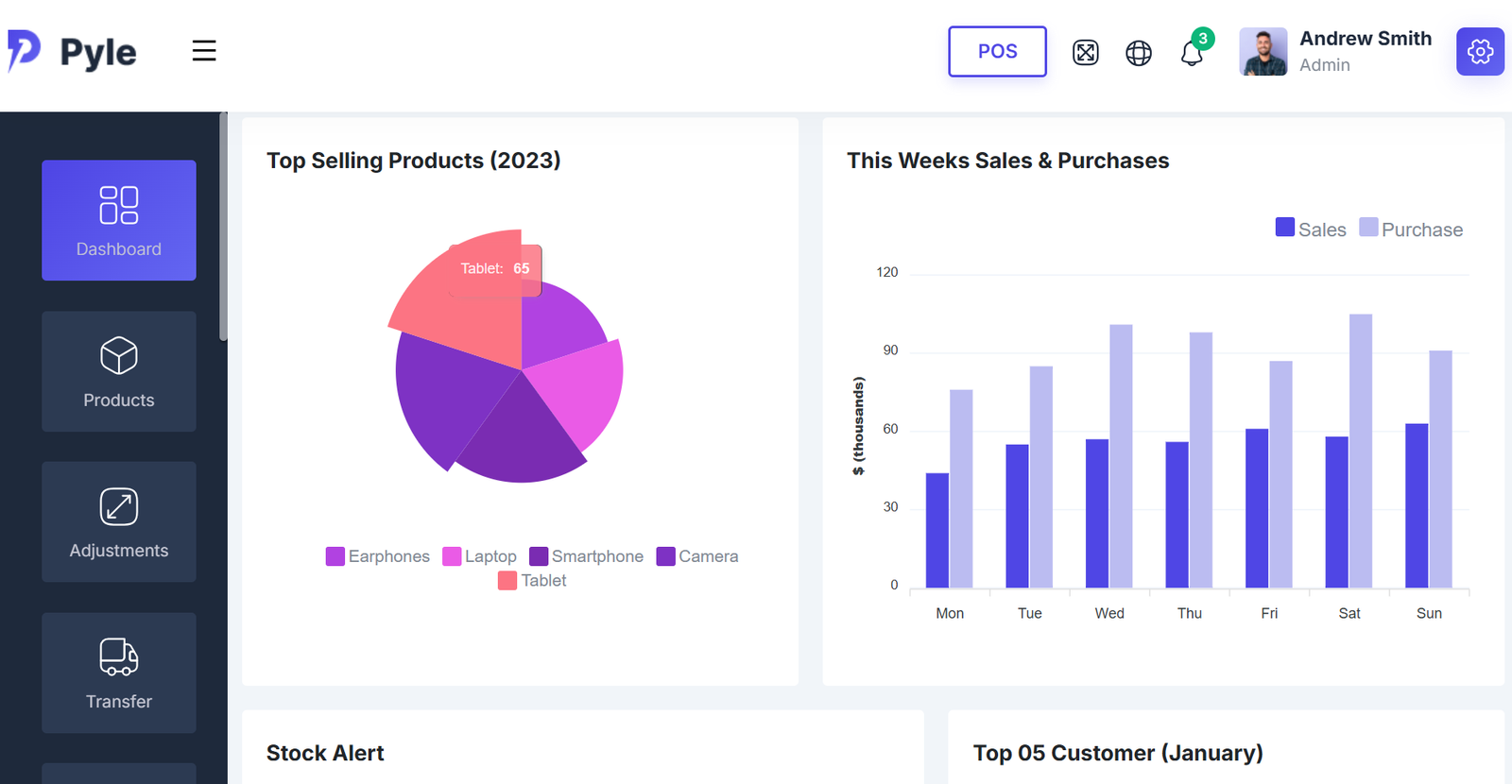The height and width of the screenshot is (784, 1512).
Task: Toggle Purchase series in chart legend
Action: coord(1411,229)
